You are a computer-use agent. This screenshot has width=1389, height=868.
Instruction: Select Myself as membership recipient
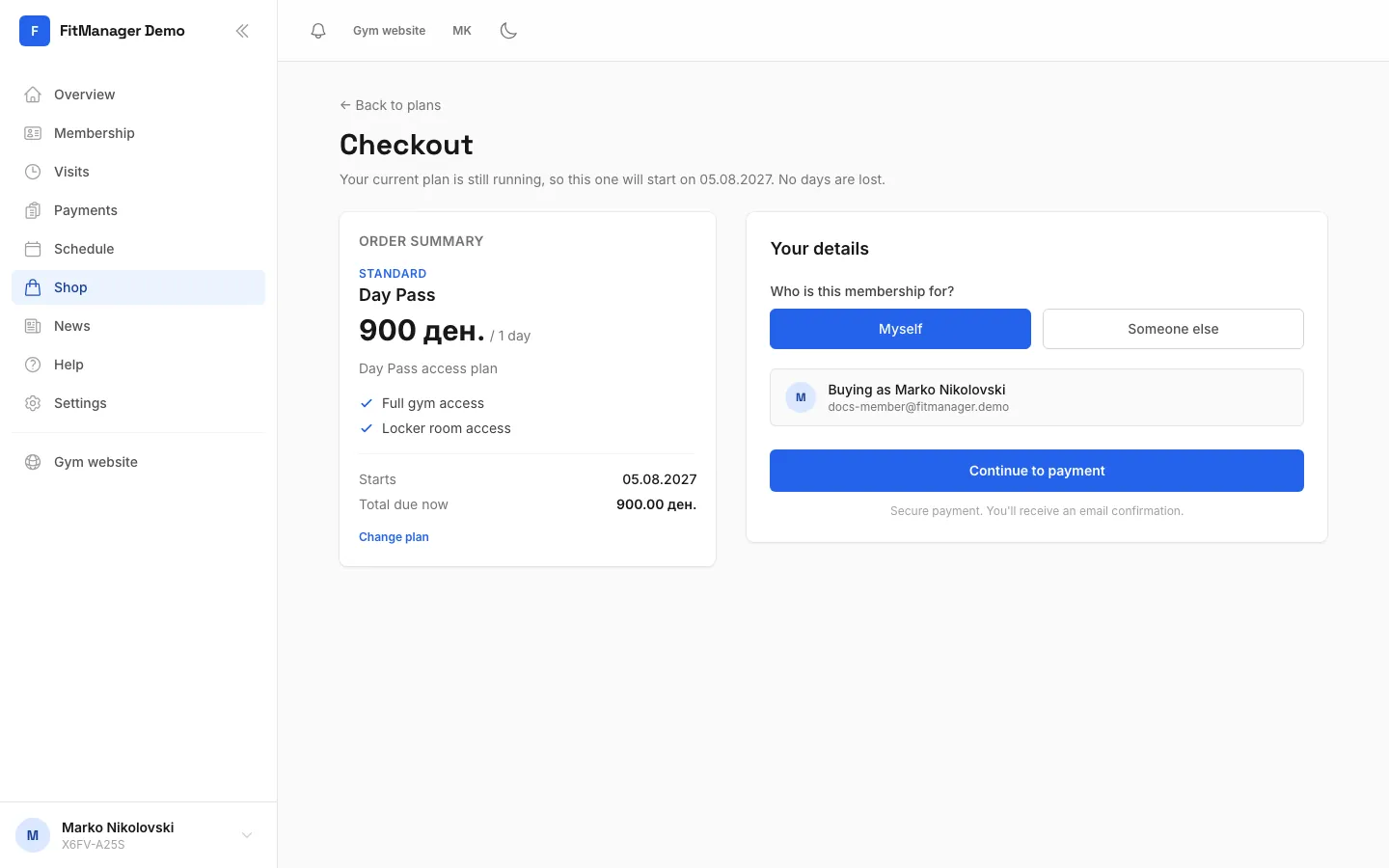pos(900,329)
